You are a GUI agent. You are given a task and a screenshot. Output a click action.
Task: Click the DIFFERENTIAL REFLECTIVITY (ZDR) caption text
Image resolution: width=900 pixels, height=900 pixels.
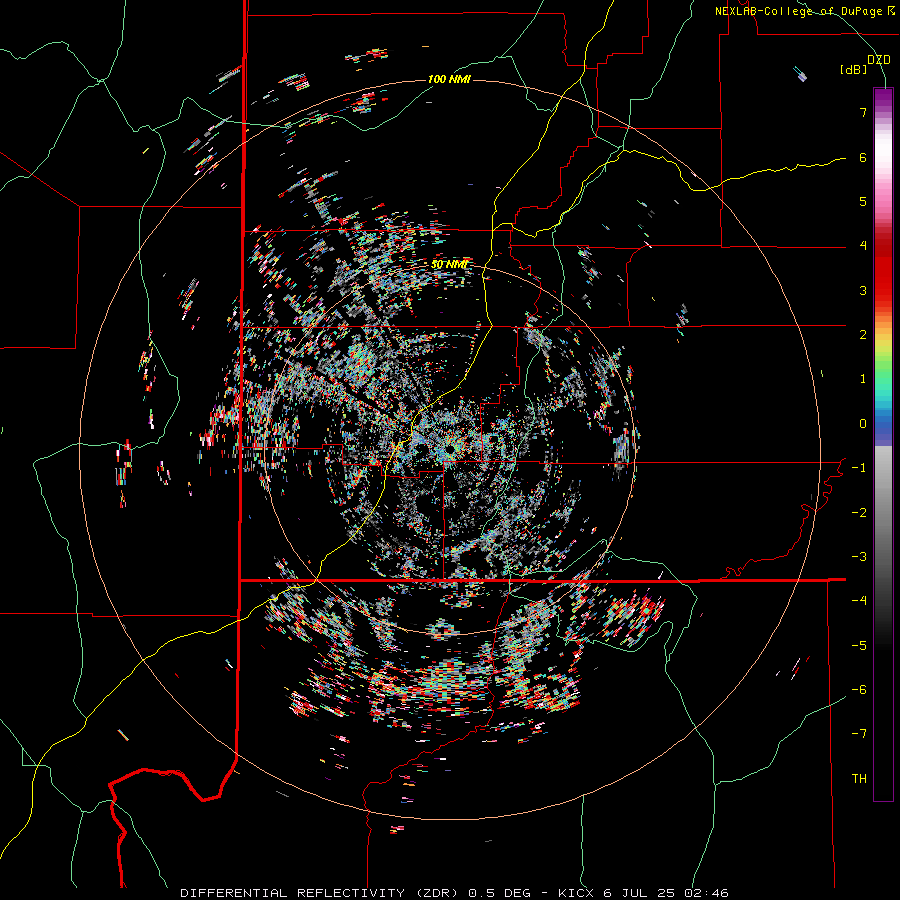pyautogui.click(x=319, y=893)
